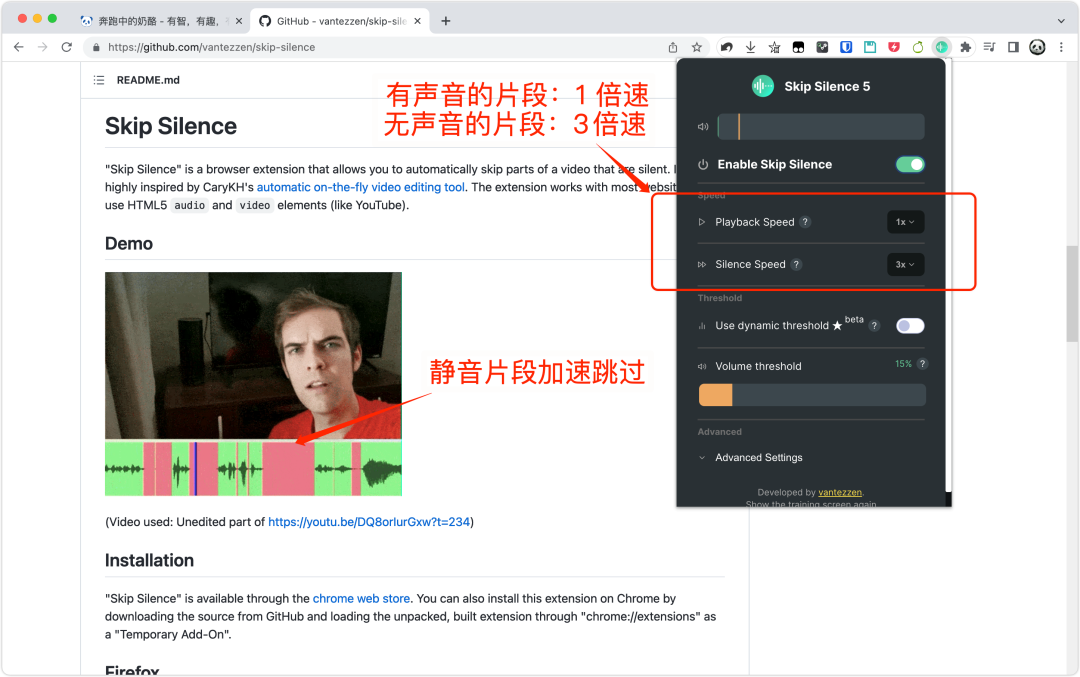Open the Extensions puzzle-piece menu
Viewport: 1080px width, 677px height.
tap(966, 47)
